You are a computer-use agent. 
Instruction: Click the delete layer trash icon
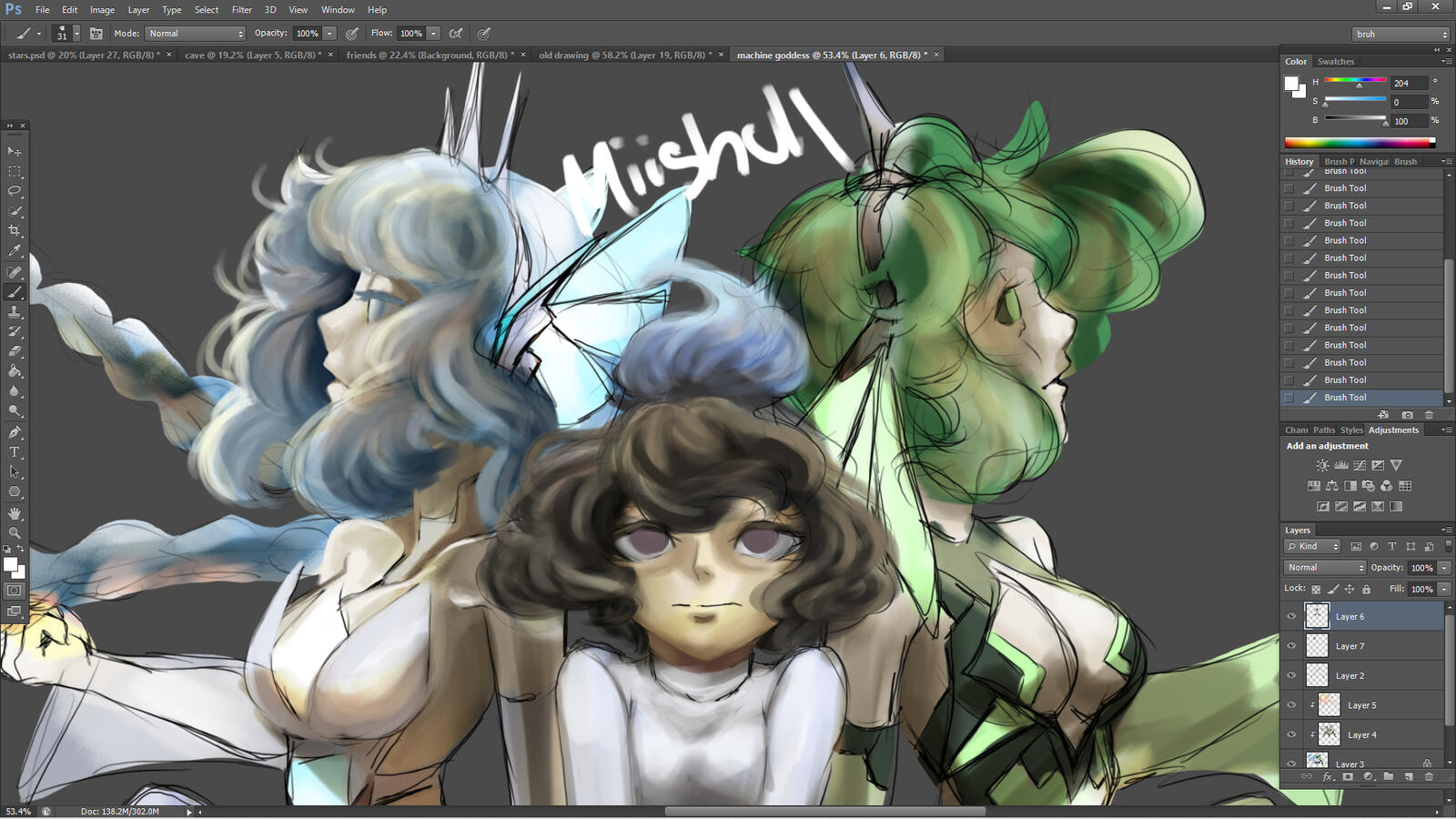coord(1429,776)
